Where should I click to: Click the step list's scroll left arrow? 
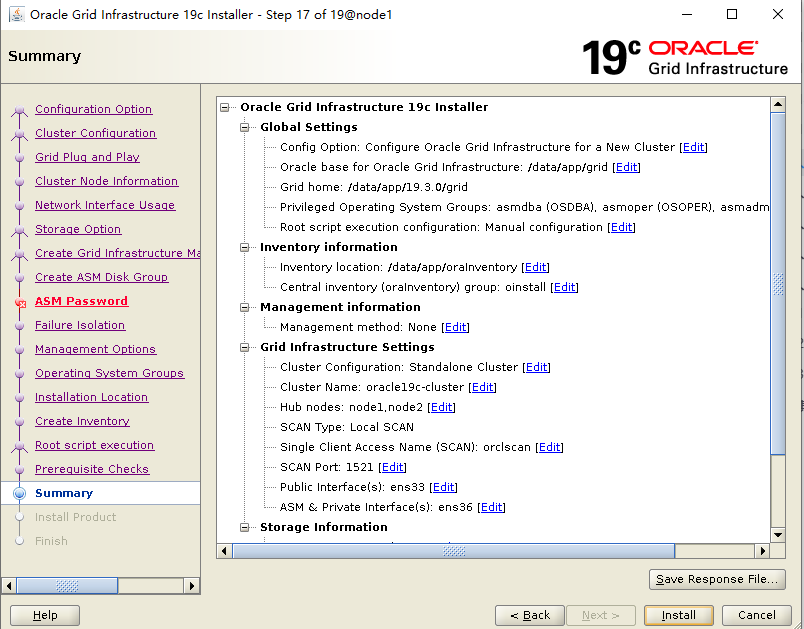pos(9,585)
